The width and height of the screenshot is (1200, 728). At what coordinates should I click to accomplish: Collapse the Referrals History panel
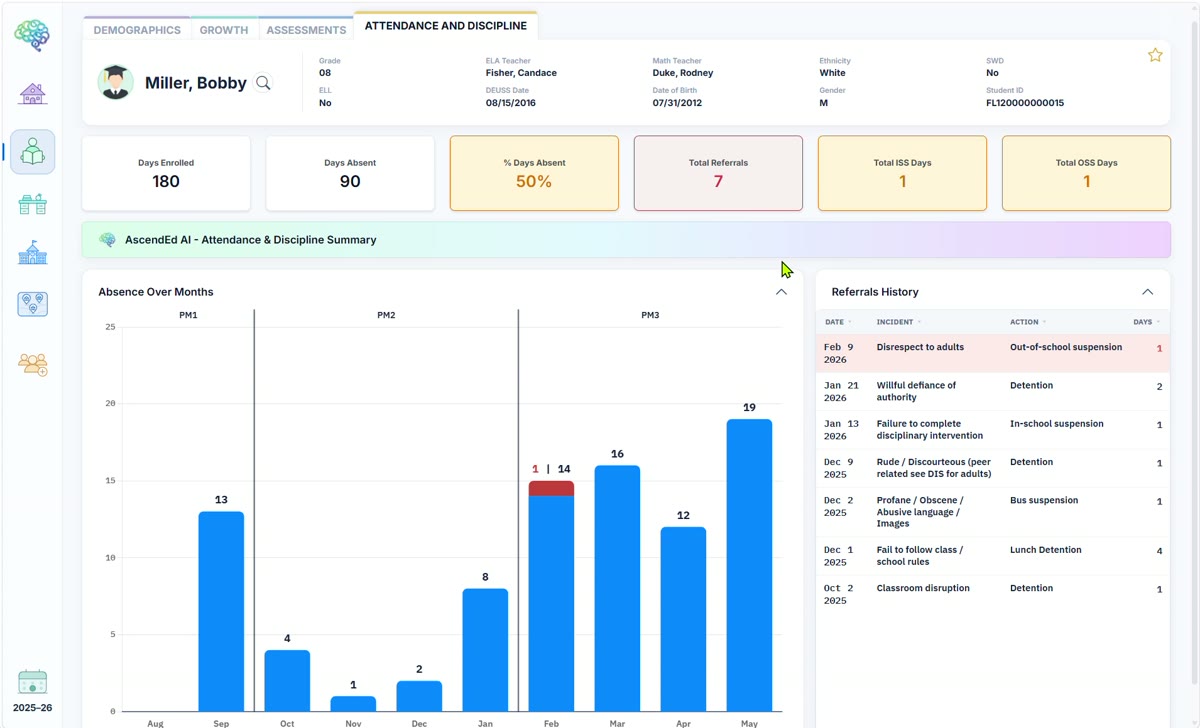pos(1147,292)
